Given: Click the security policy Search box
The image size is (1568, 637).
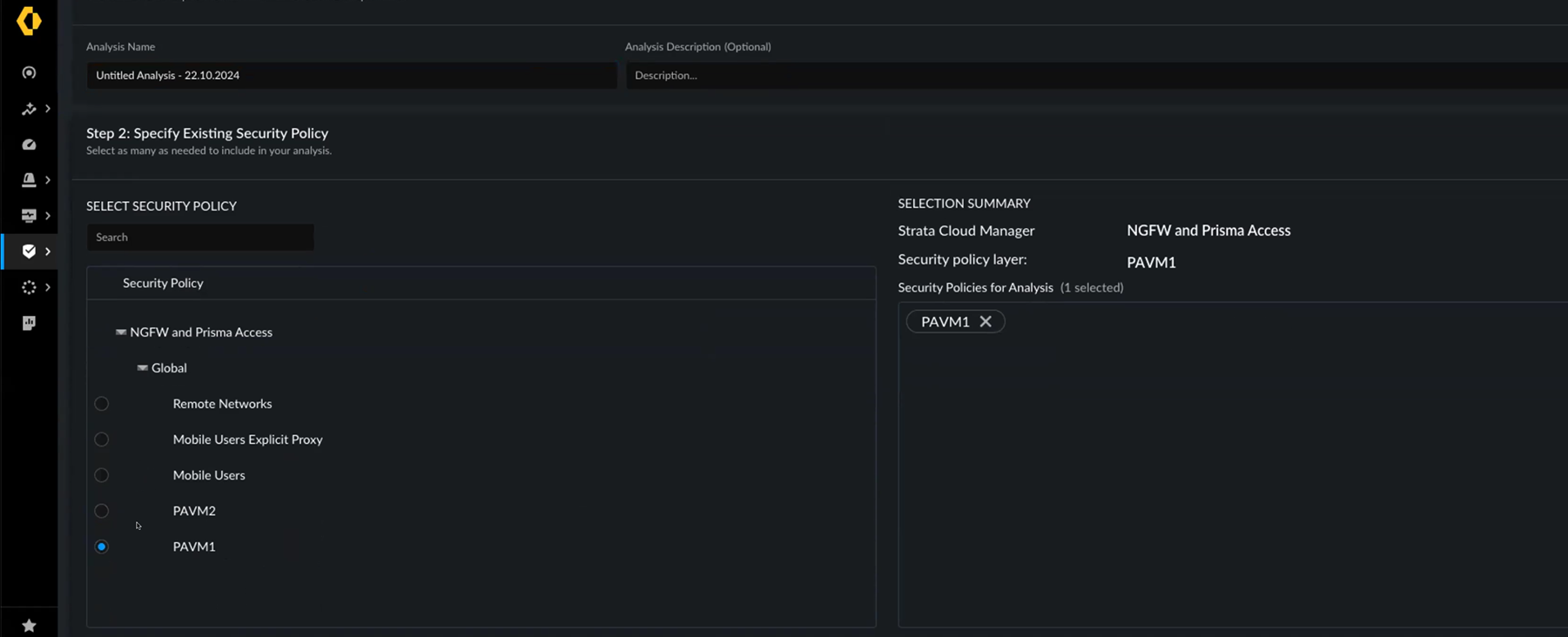Looking at the screenshot, I should pos(200,238).
